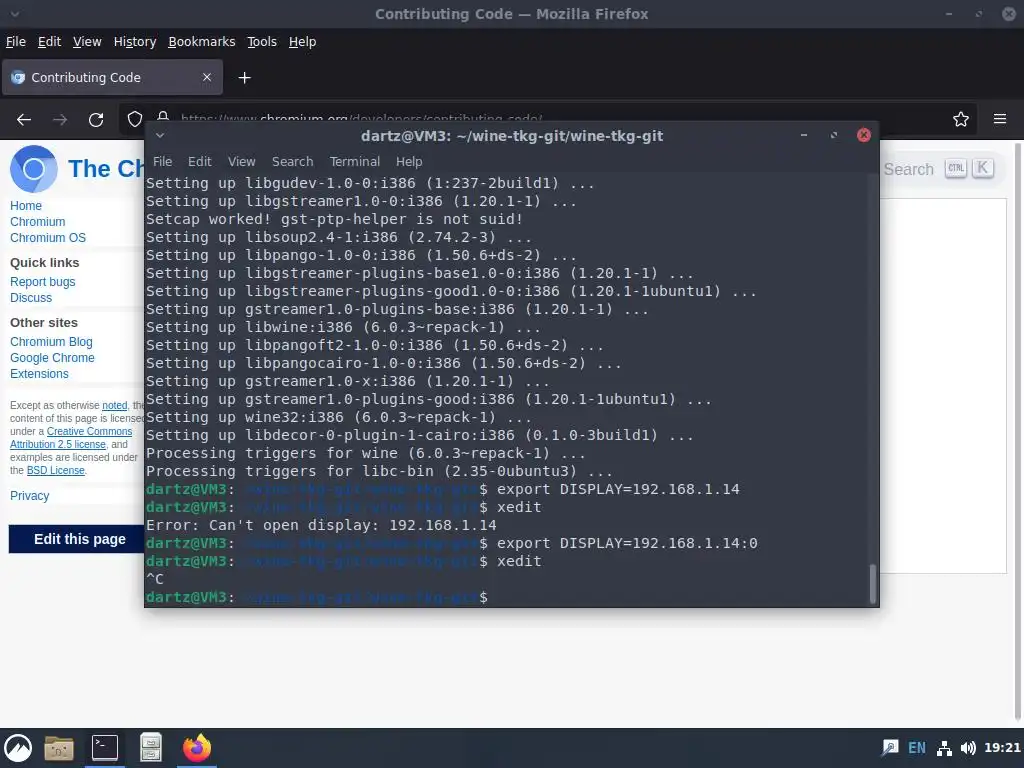Open the Privacy link
The height and width of the screenshot is (768, 1024).
click(x=29, y=496)
